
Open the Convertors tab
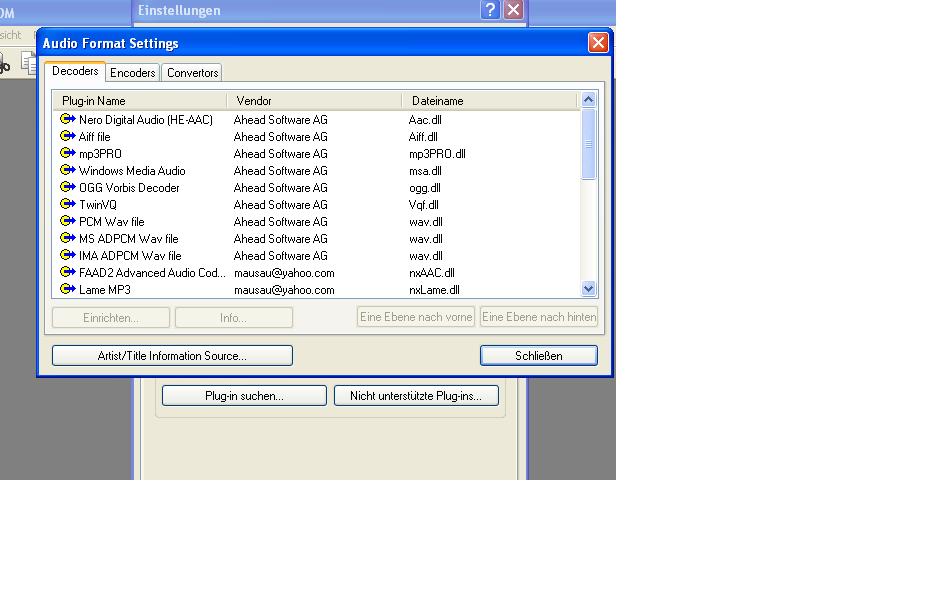[192, 73]
